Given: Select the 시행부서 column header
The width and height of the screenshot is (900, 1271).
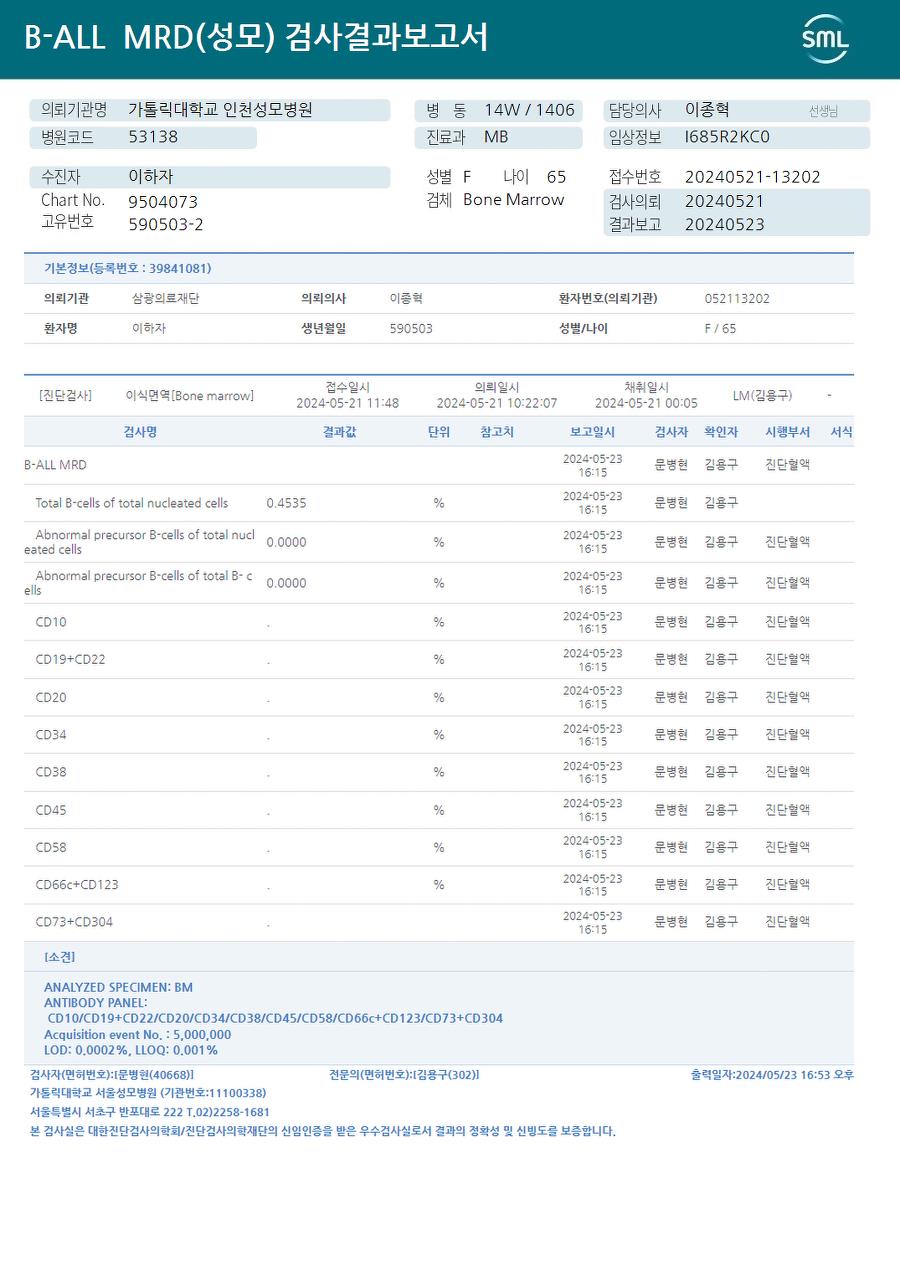Looking at the screenshot, I should 787,432.
